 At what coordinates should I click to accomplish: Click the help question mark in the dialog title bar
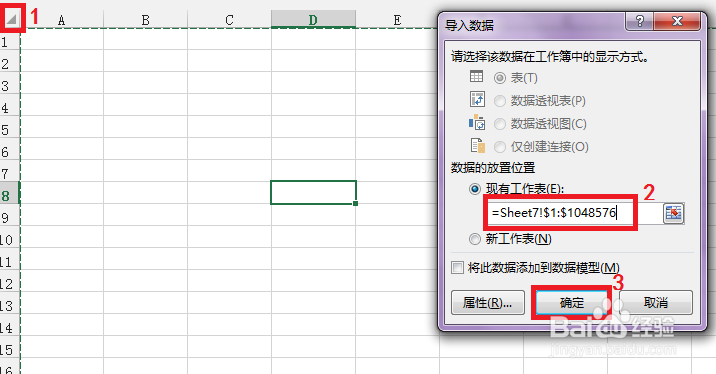coord(639,21)
